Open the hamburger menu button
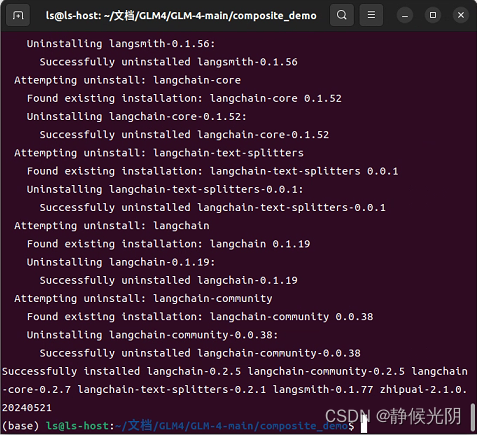The image size is (477, 435). coord(371,15)
